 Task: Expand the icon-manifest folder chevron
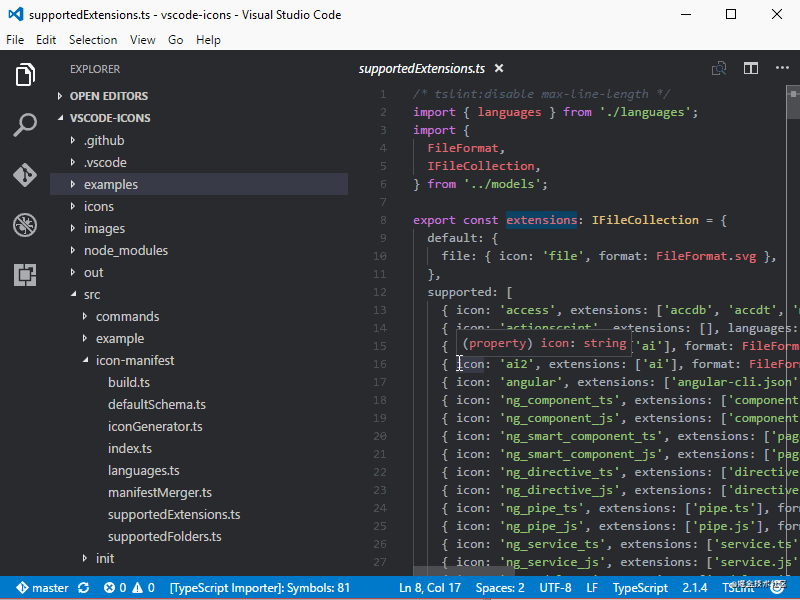coord(85,360)
